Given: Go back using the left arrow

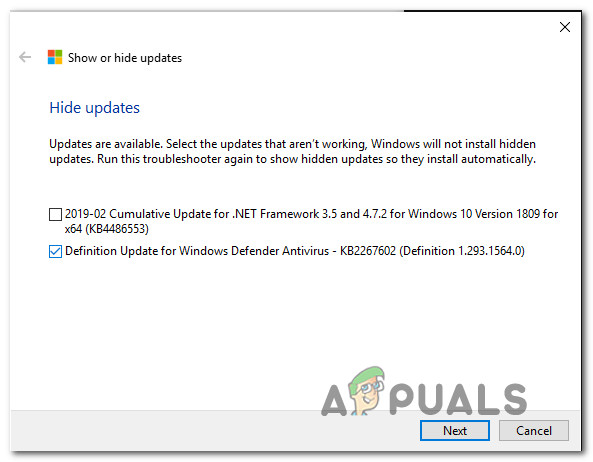Looking at the screenshot, I should 25,57.
